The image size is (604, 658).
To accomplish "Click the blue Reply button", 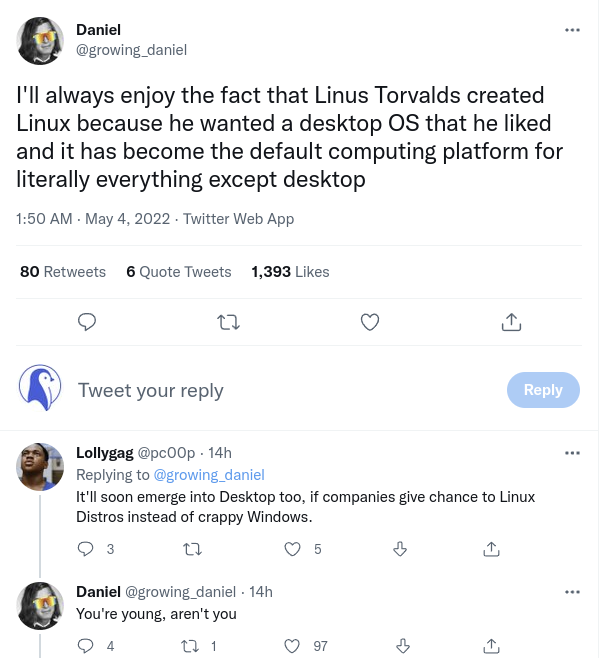I will click(543, 390).
